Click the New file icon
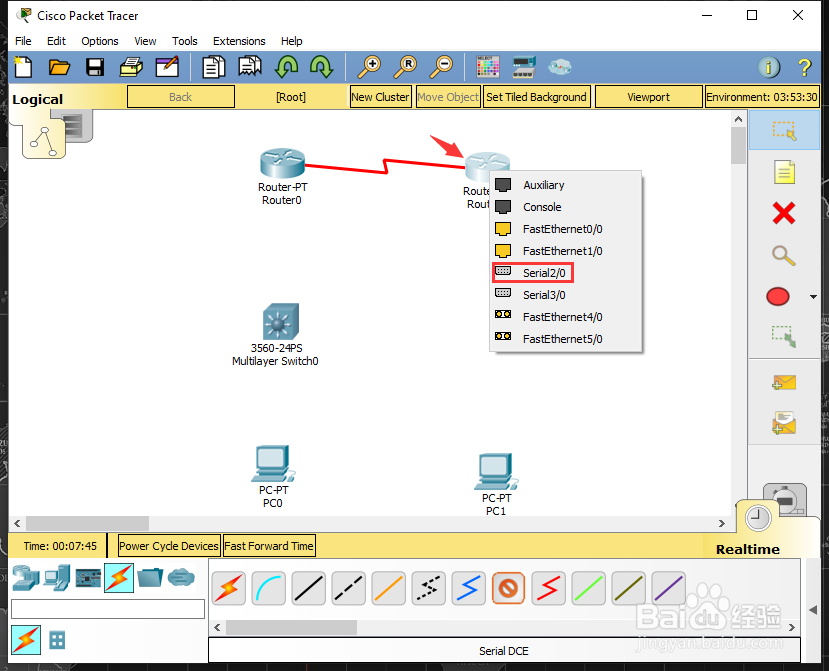Image resolution: width=829 pixels, height=671 pixels. 23,67
